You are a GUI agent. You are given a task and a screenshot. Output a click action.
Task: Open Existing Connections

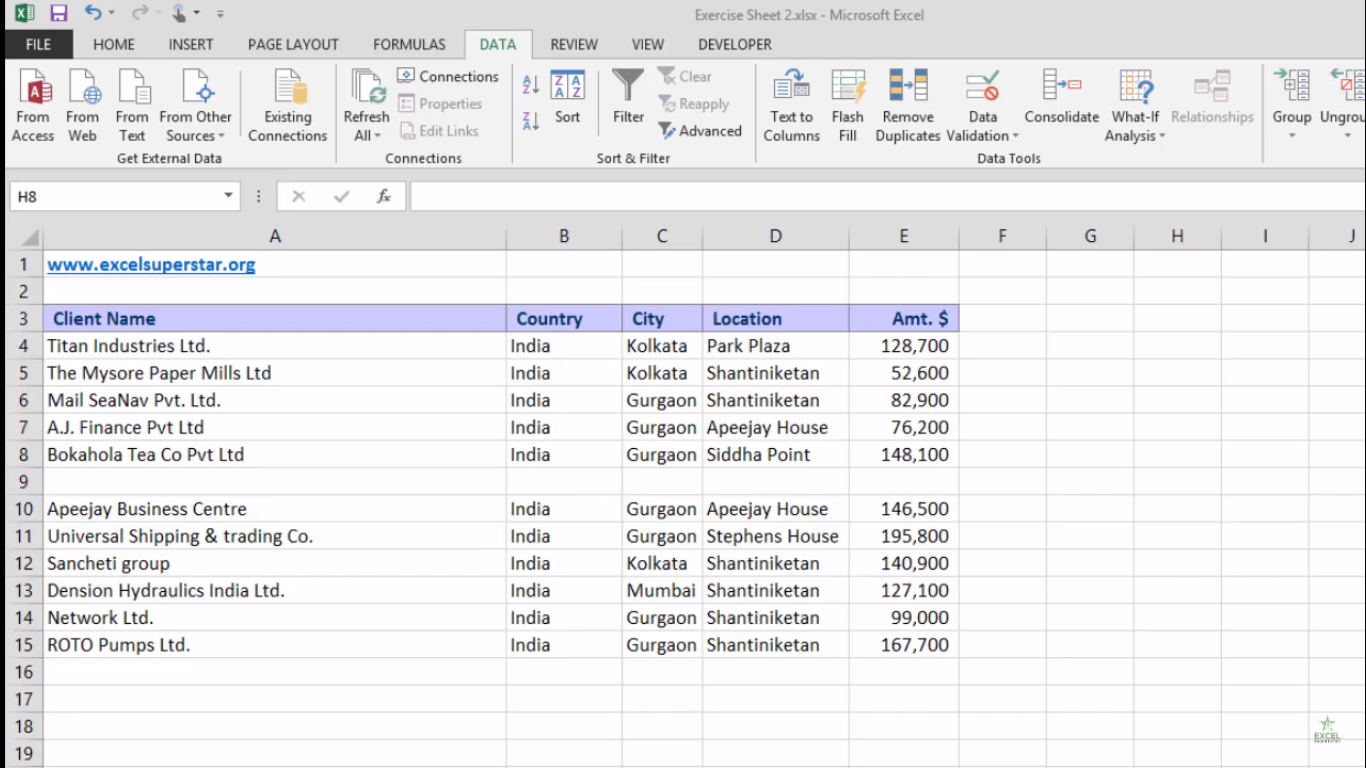point(288,106)
